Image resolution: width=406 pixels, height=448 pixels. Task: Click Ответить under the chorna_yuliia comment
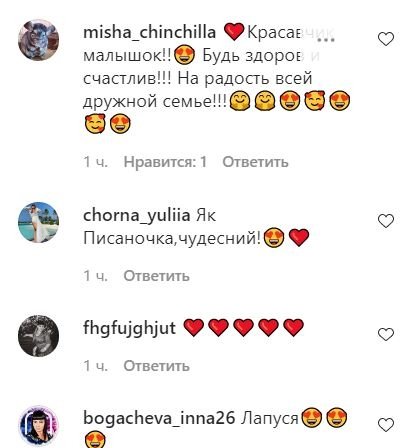pyautogui.click(x=156, y=276)
